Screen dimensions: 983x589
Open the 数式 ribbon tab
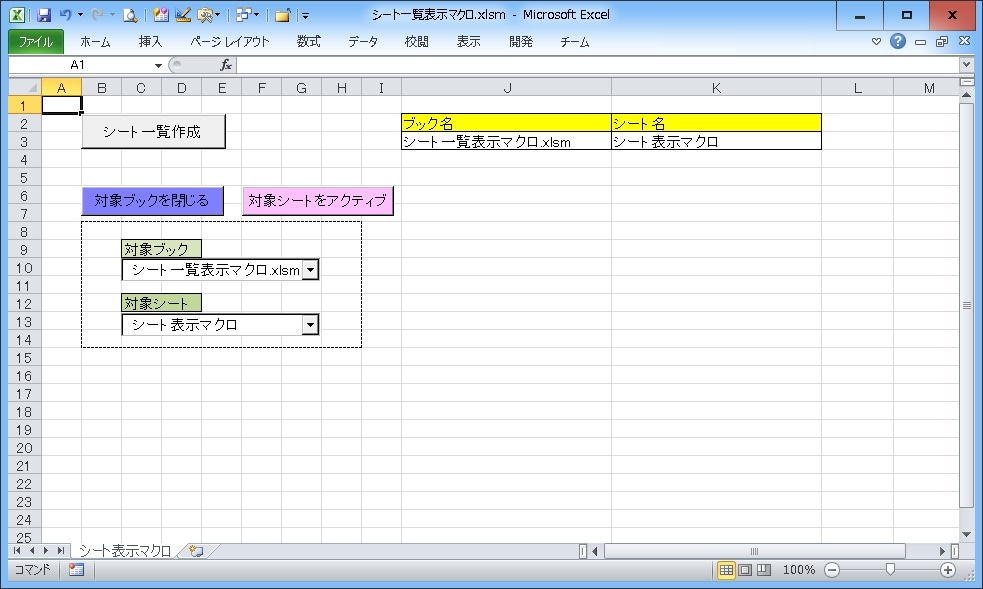pos(308,41)
